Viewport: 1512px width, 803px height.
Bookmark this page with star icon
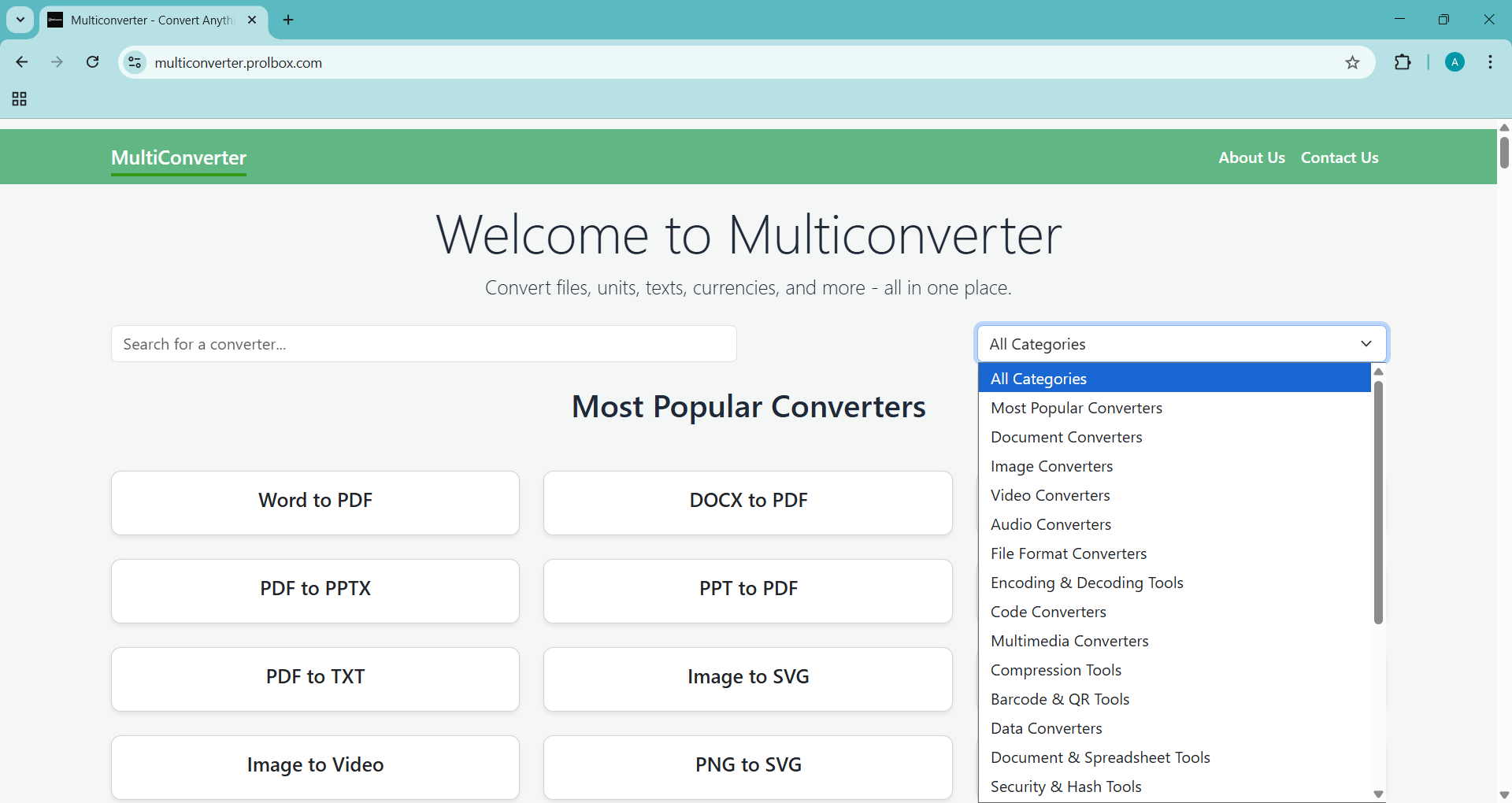click(x=1352, y=63)
